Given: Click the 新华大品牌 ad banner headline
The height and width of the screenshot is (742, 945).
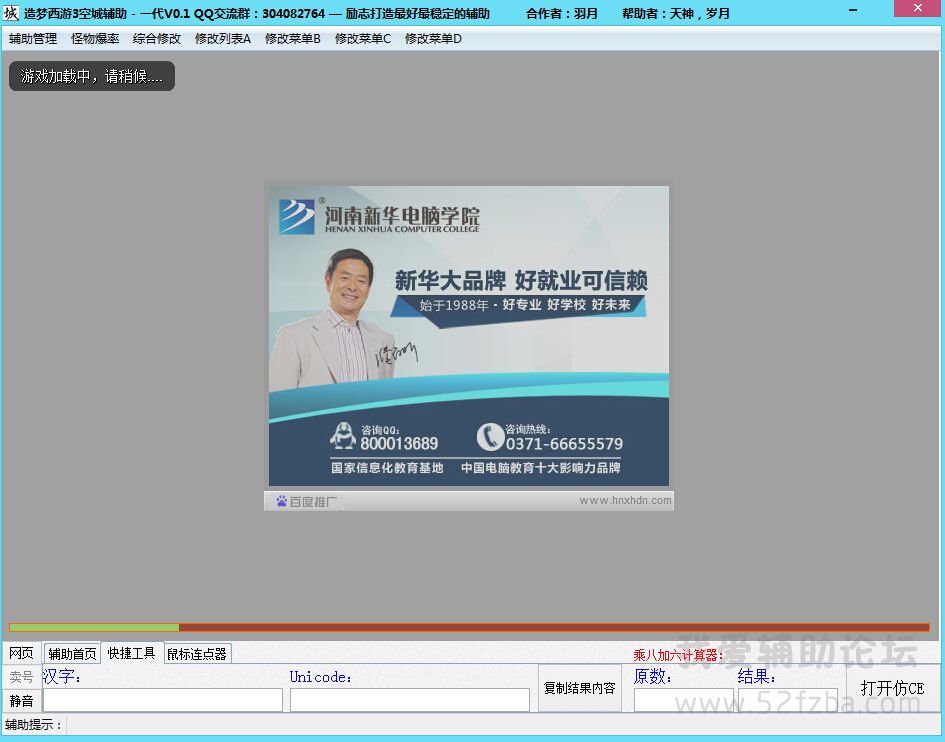Looking at the screenshot, I should click(521, 280).
